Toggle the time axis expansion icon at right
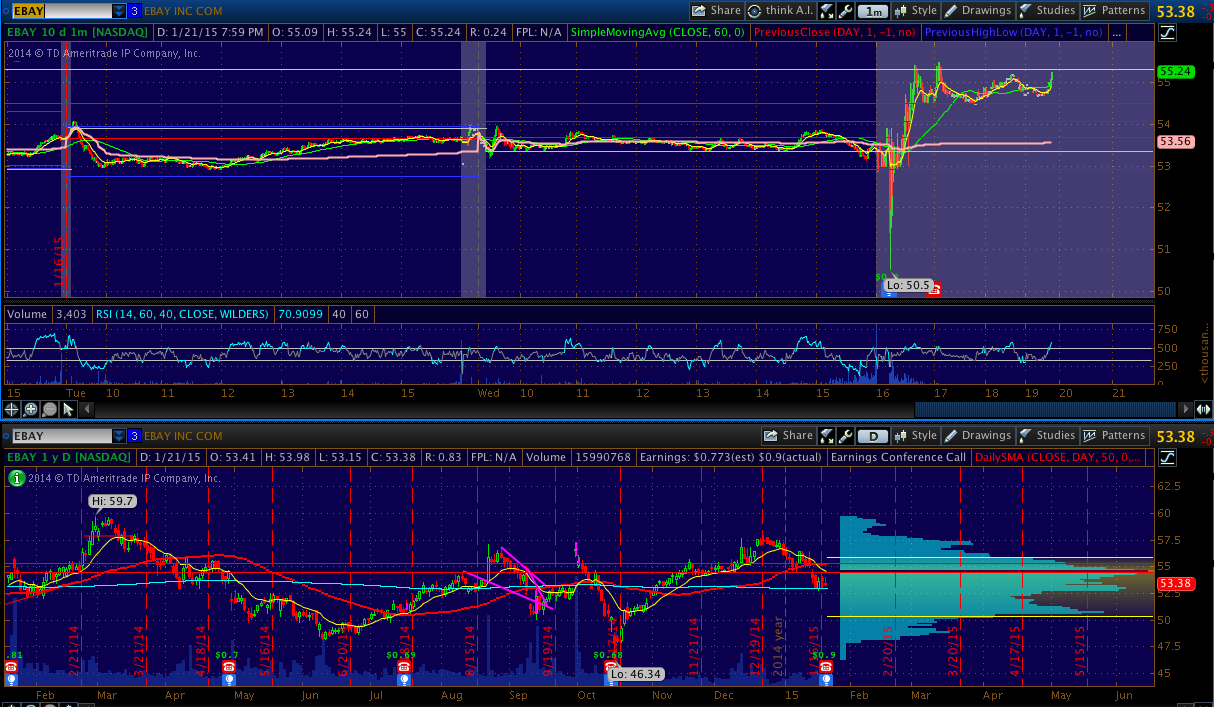Viewport: 1214px width, 707px height. tap(1203, 409)
